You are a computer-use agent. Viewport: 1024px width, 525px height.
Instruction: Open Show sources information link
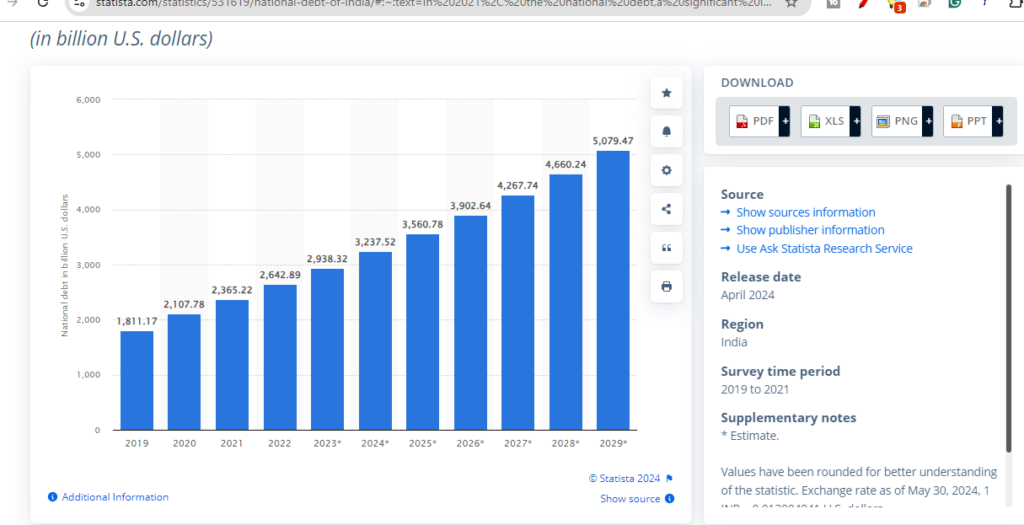tap(805, 212)
